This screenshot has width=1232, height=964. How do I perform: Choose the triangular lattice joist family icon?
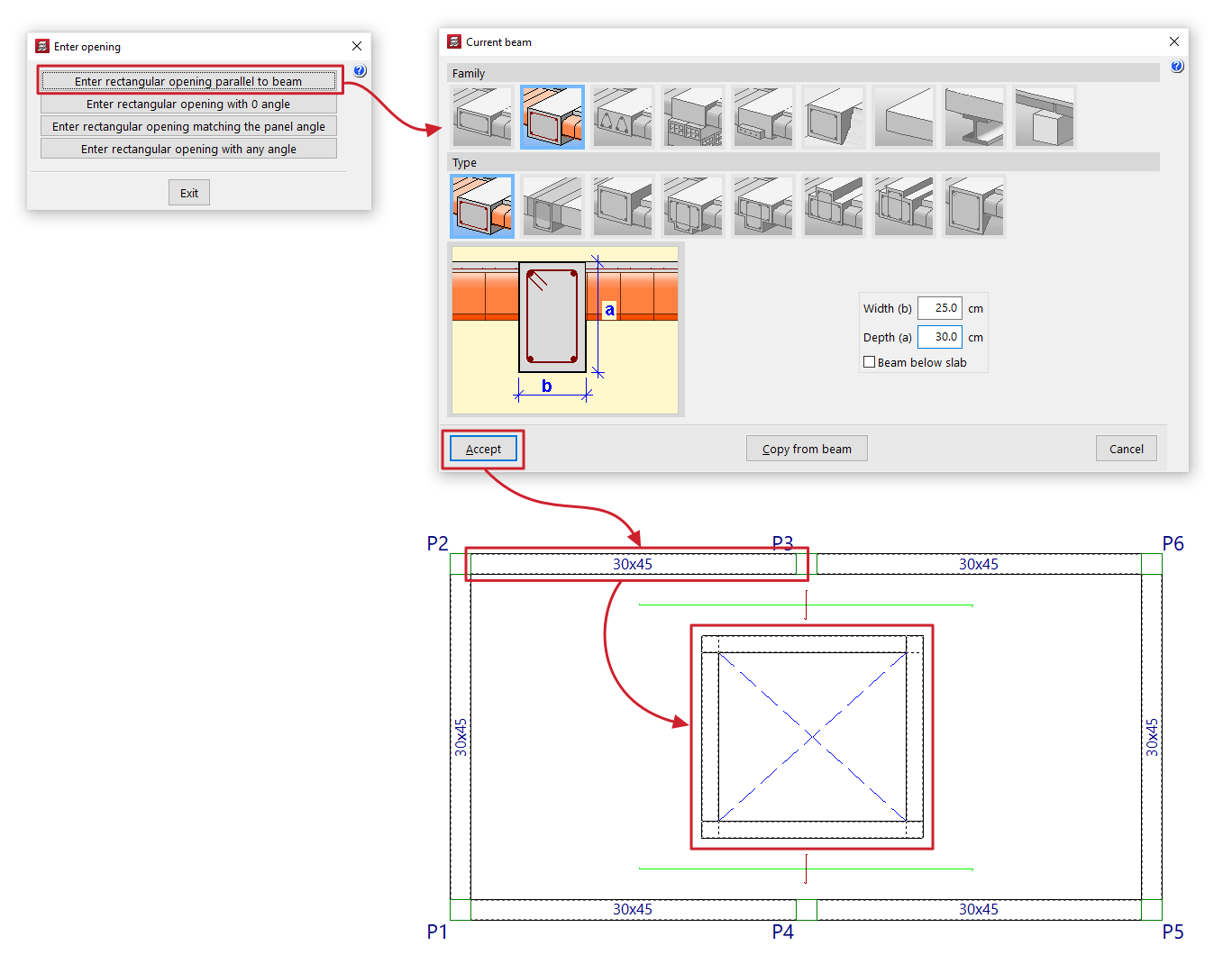click(623, 117)
